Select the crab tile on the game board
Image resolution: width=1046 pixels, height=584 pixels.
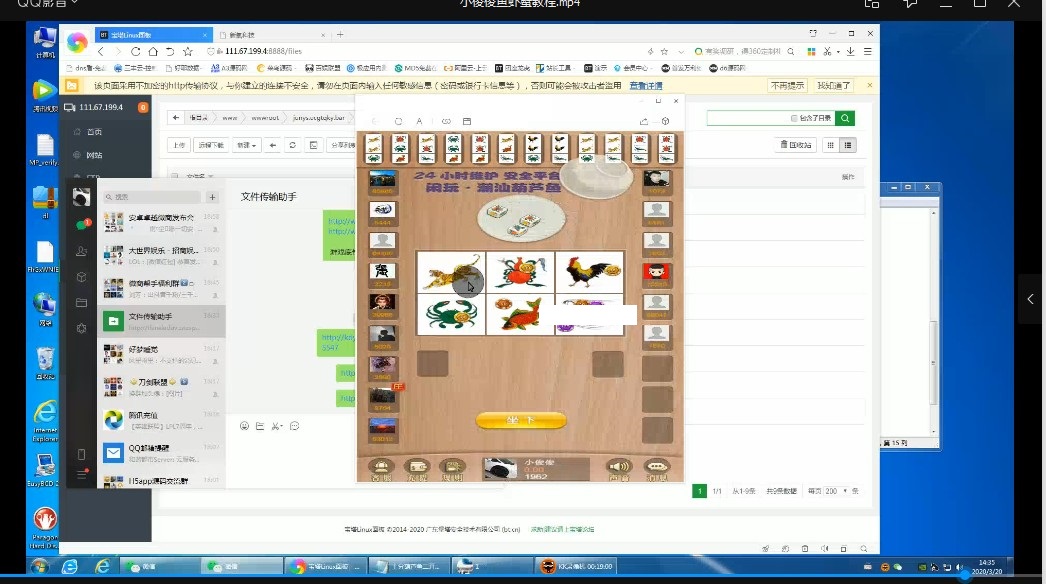click(x=451, y=314)
